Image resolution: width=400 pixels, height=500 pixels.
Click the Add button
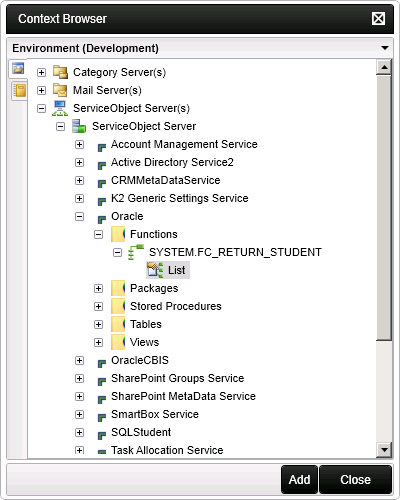[299, 479]
